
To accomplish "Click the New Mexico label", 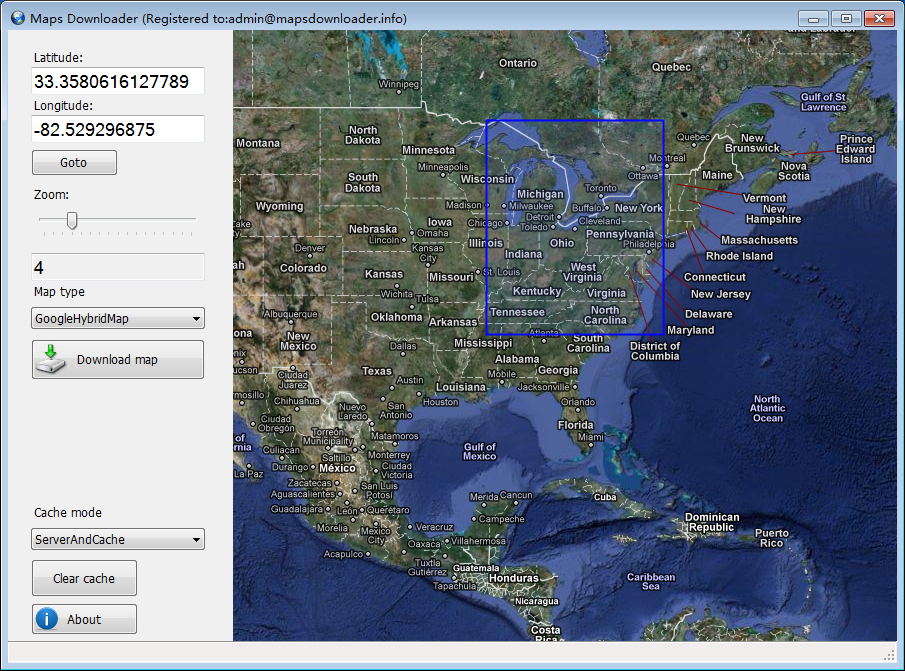I will tap(298, 341).
